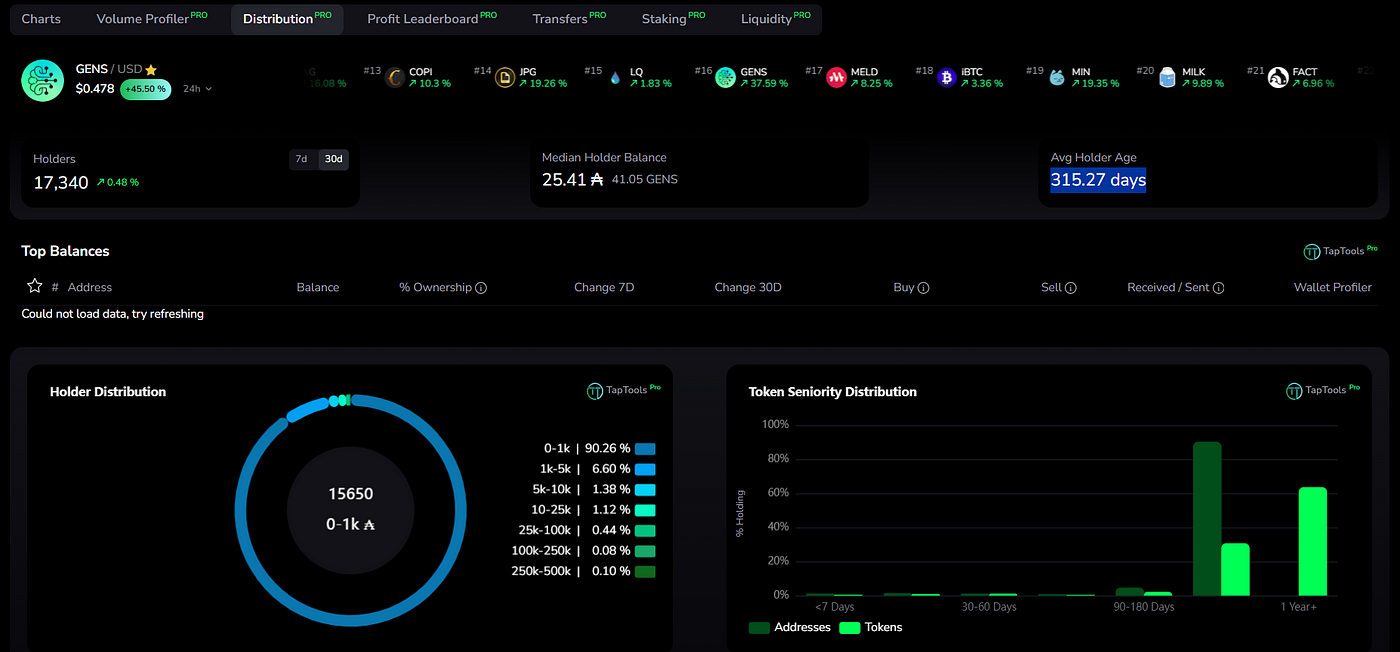Click the highlighted 315.27 days value
Image resolution: width=1400 pixels, height=652 pixels.
[x=1098, y=180]
